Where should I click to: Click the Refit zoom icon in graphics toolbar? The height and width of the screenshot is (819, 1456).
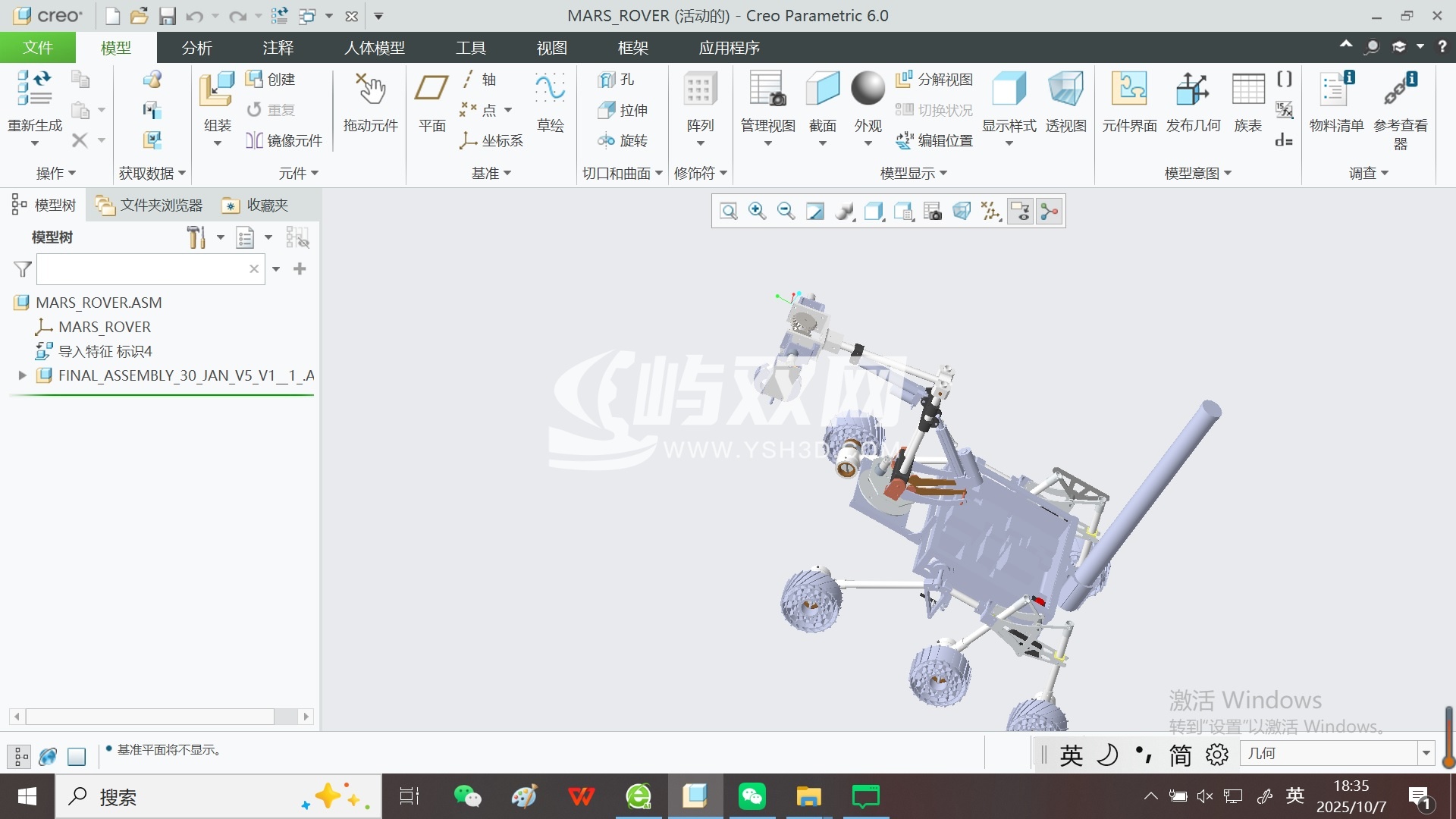[729, 212]
